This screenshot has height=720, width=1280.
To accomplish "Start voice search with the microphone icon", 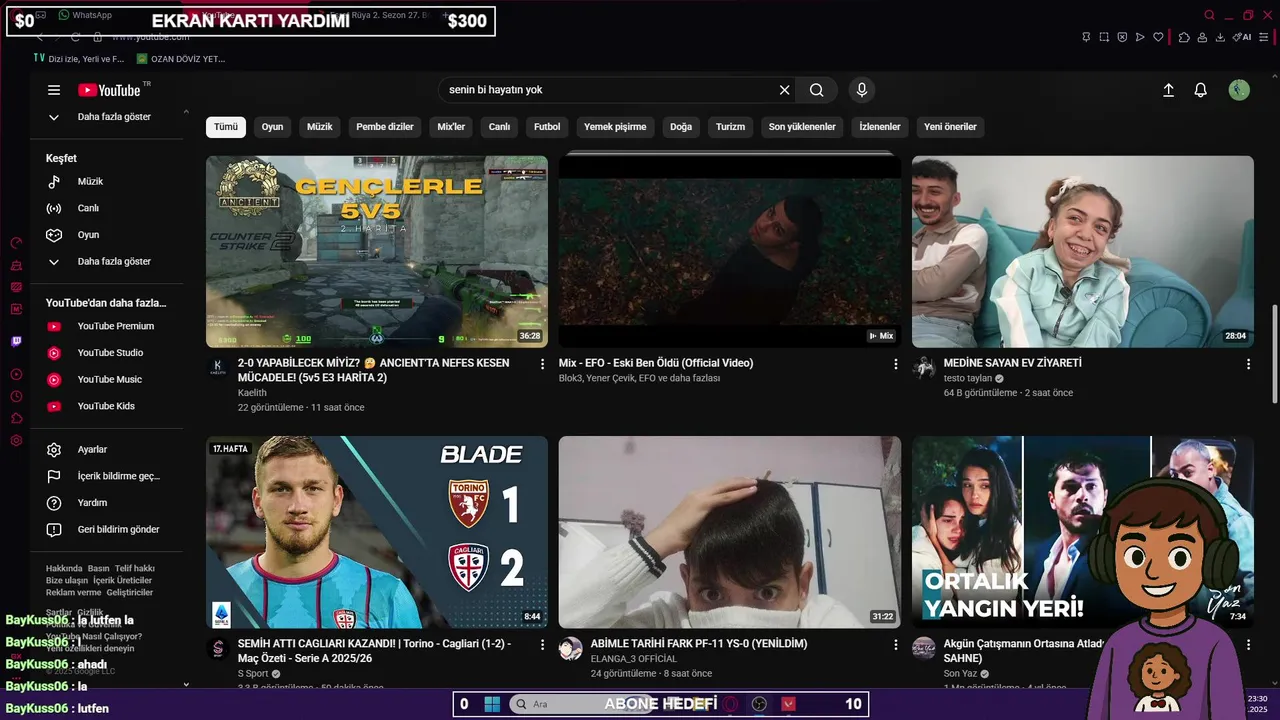I will click(862, 90).
